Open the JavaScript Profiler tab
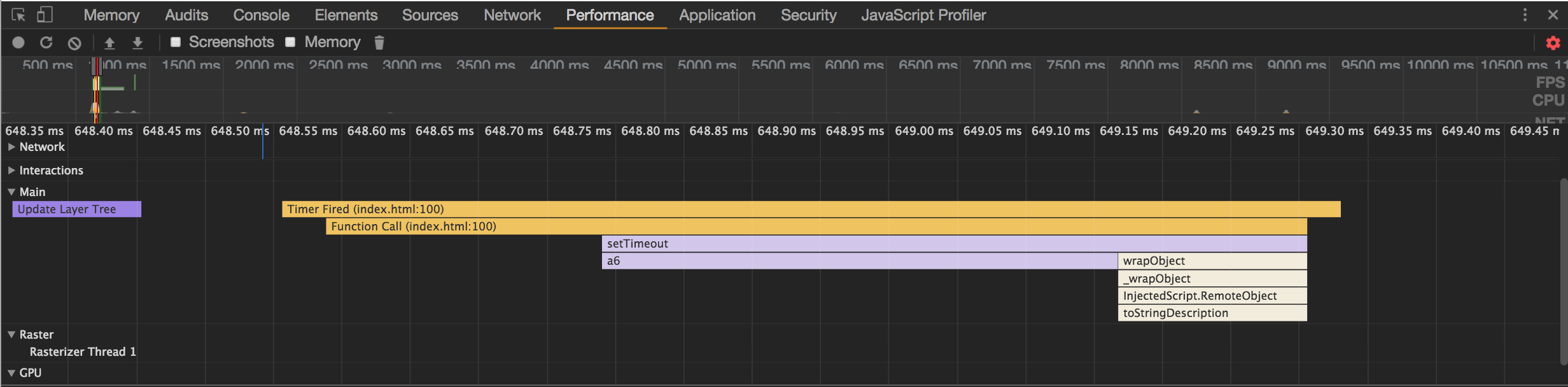This screenshot has width=1568, height=387. click(x=923, y=15)
